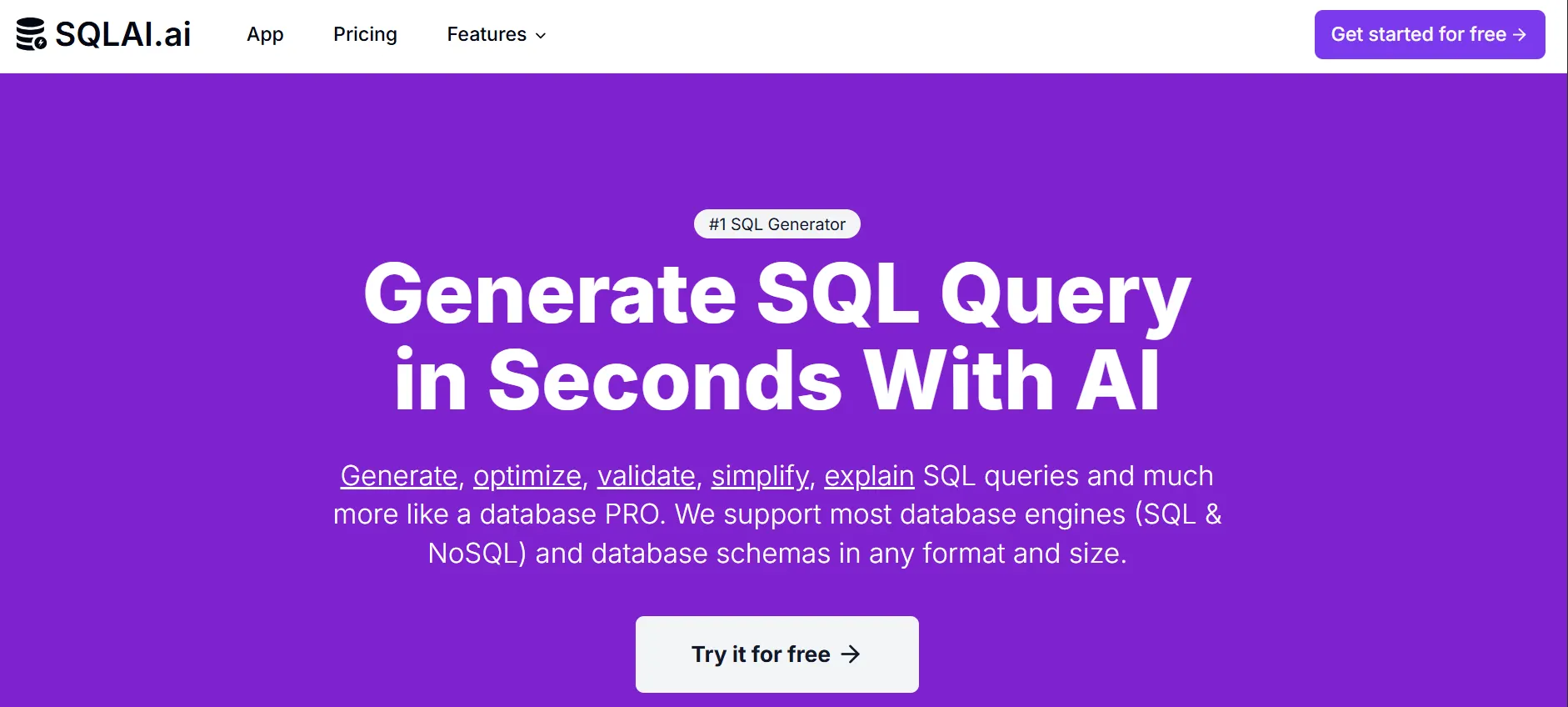Collapse the Features navigation dropdown
Screen dimensions: 1568x707
540,36
